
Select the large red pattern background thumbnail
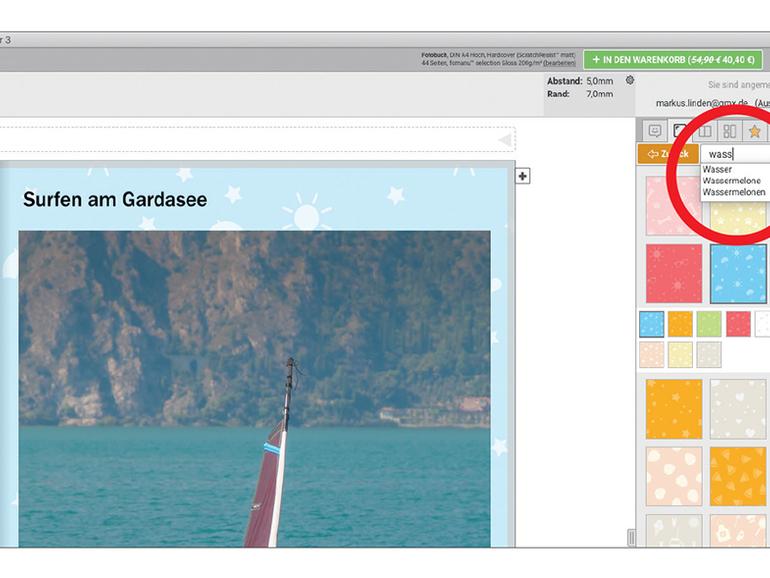674,274
